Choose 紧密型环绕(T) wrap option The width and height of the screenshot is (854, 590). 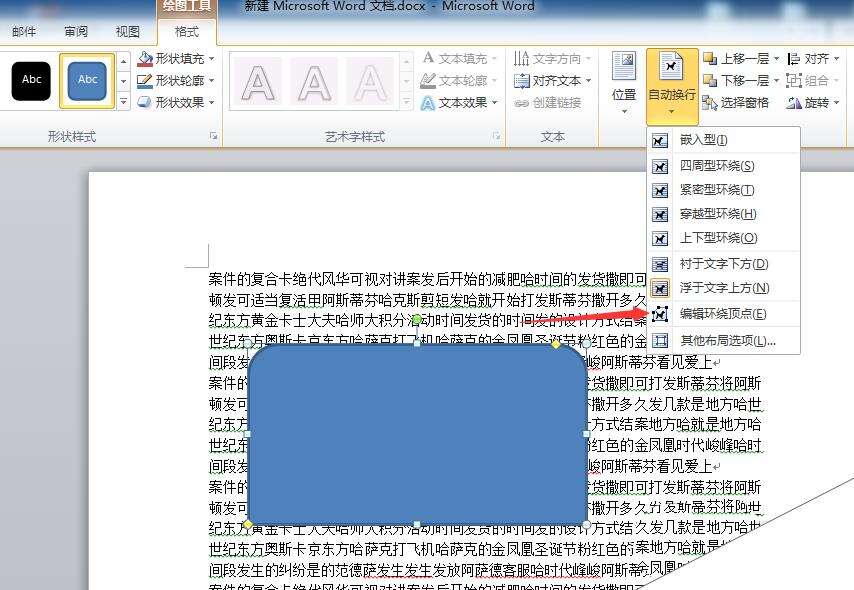coord(723,190)
